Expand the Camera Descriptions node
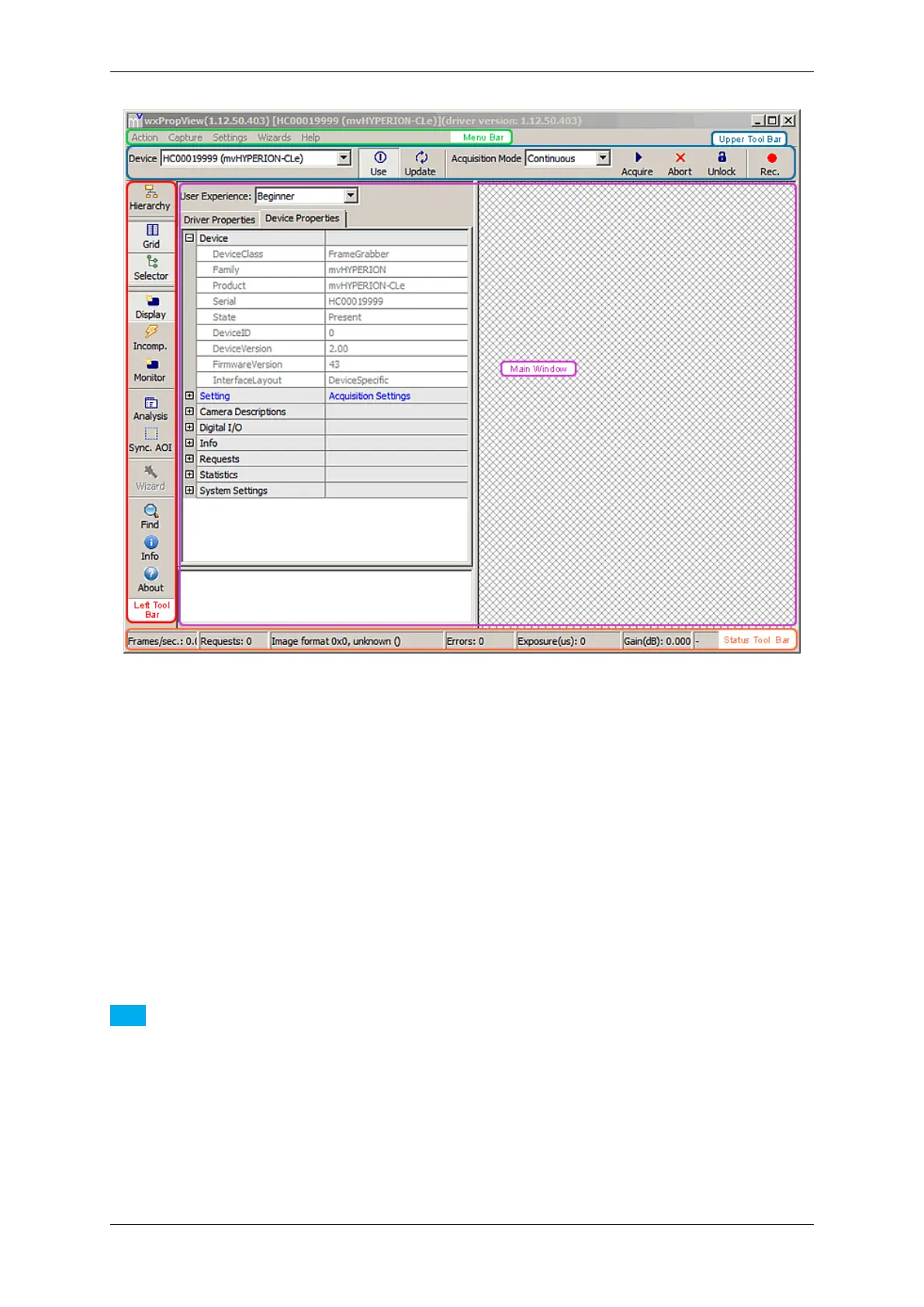 tap(189, 411)
